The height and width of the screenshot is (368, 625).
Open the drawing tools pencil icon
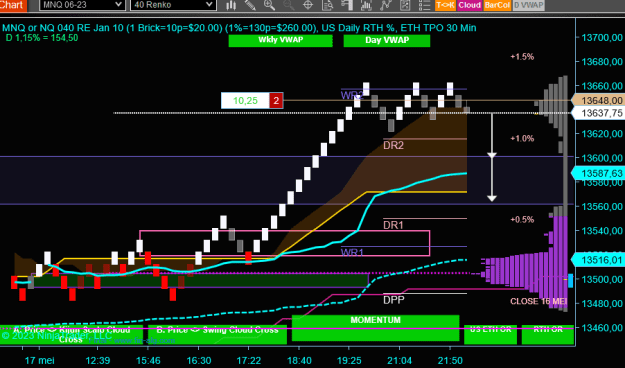250,5
